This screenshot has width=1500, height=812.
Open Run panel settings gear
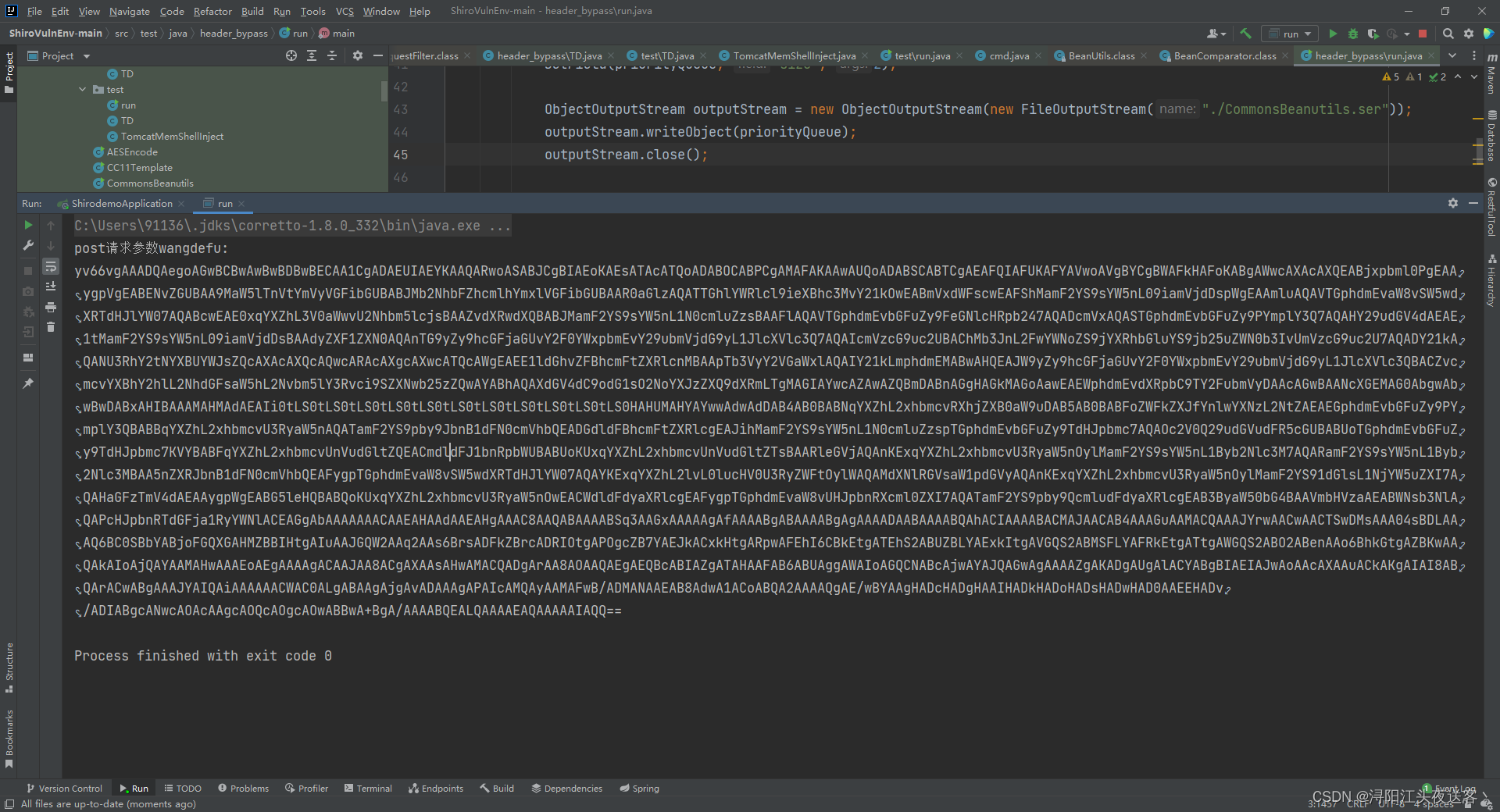pos(1453,203)
